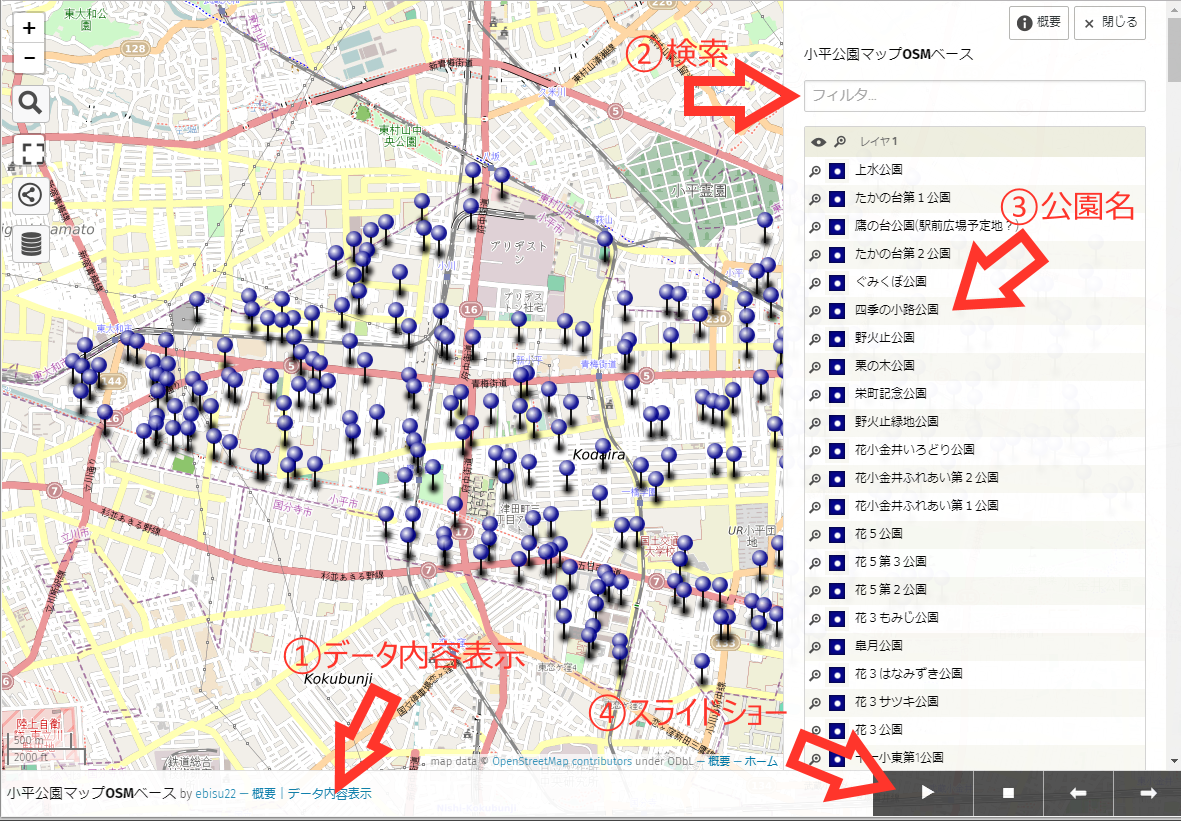This screenshot has height=821, width=1181.
Task: Start the slideshow with play button
Action: pos(927,793)
